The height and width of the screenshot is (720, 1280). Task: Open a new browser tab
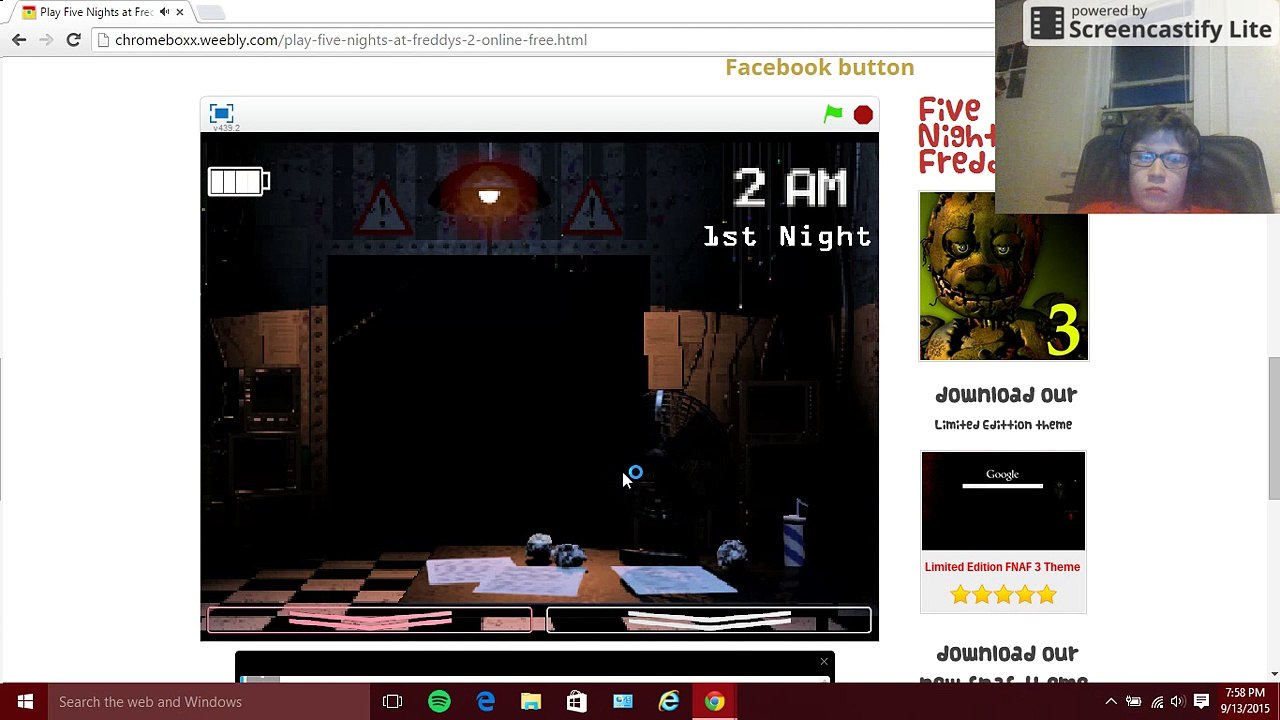pyautogui.click(x=210, y=13)
